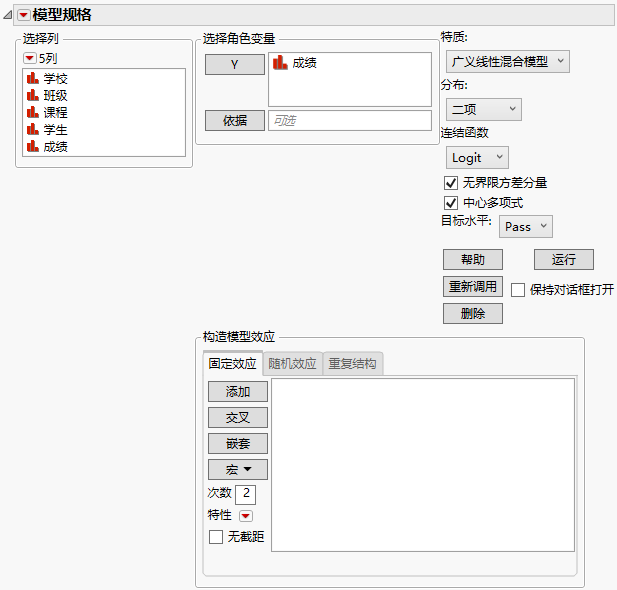Viewport: 617px width, 590px height.
Task: Click the 运行 button to run model
Action: pyautogui.click(x=563, y=259)
